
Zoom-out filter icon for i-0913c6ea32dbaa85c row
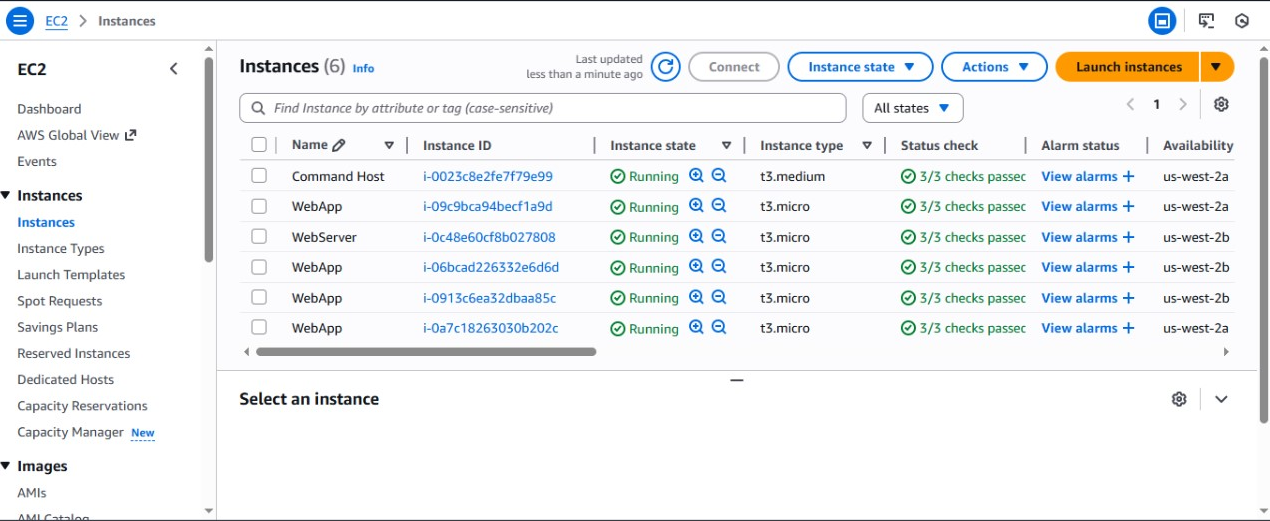pos(719,298)
